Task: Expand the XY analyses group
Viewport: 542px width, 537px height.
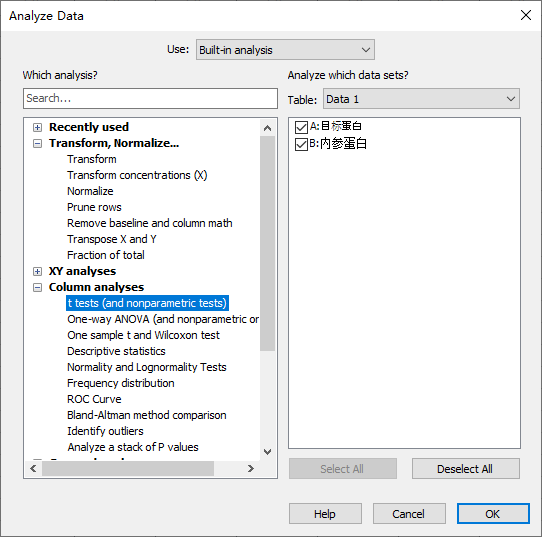Action: [x=37, y=271]
